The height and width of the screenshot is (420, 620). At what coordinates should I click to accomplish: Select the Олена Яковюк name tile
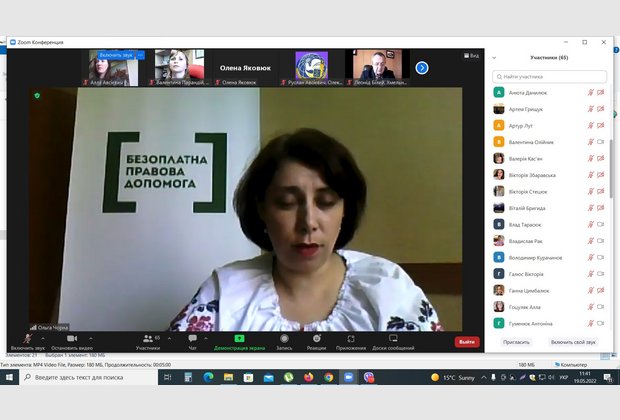[245, 68]
